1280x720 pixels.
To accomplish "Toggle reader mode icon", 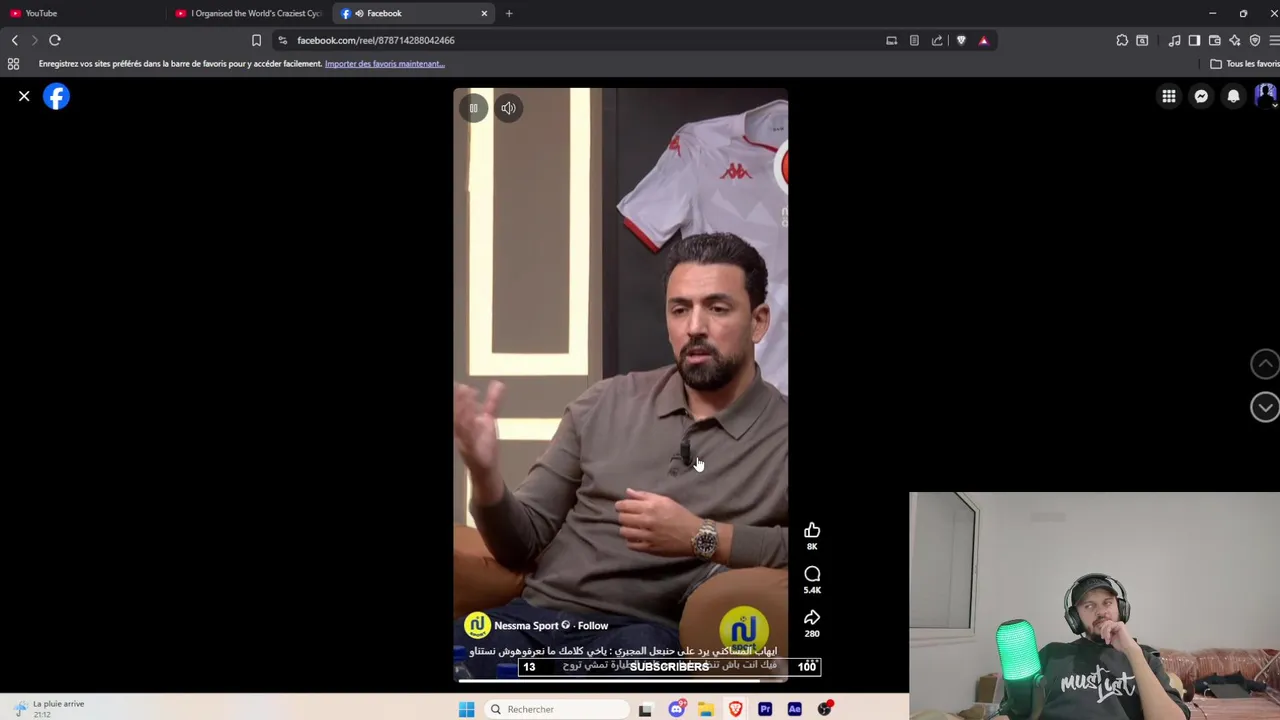I will [914, 40].
